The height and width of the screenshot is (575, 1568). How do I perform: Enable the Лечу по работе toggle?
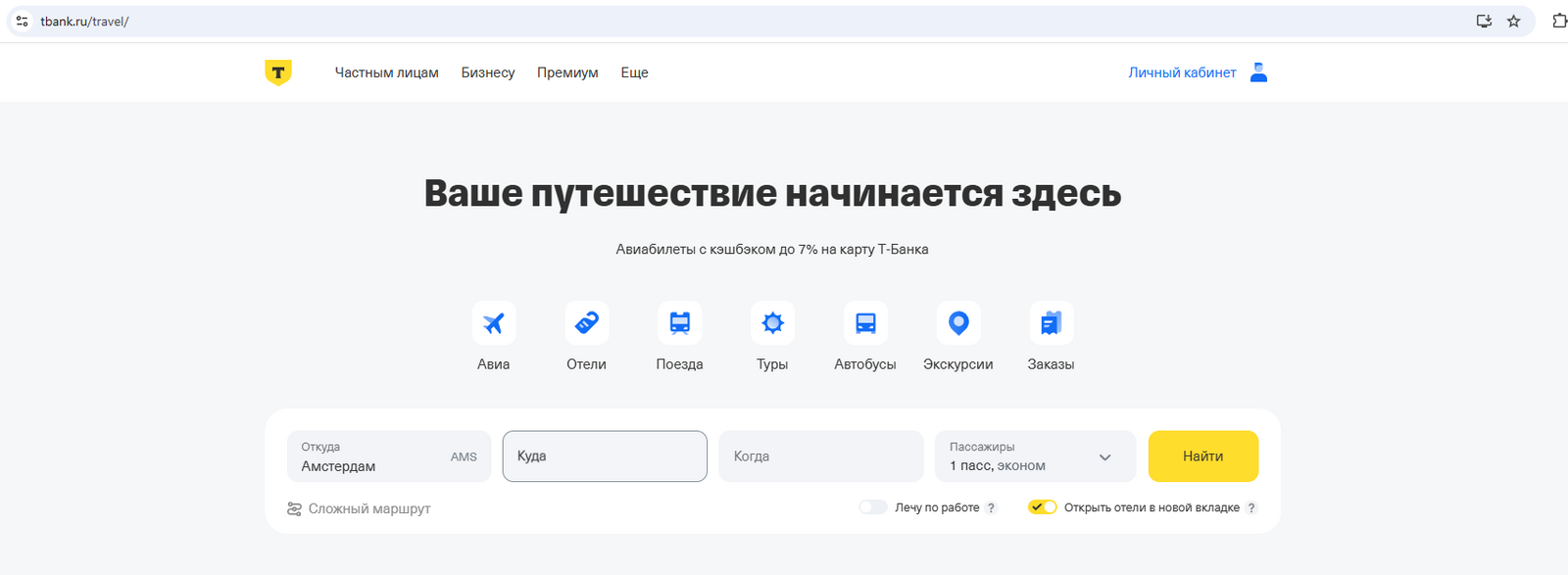873,507
